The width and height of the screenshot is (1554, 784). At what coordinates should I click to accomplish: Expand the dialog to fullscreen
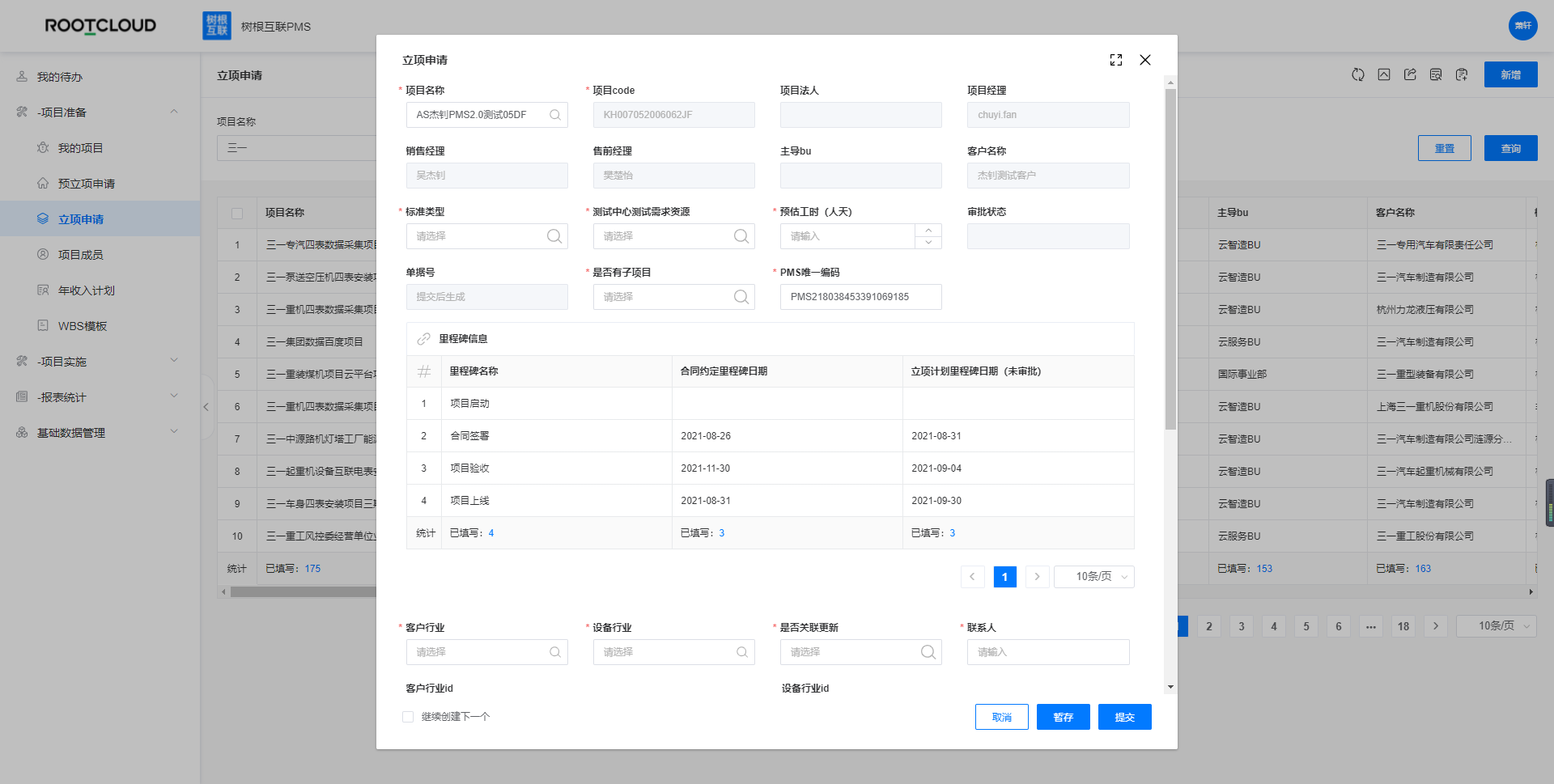(1116, 60)
